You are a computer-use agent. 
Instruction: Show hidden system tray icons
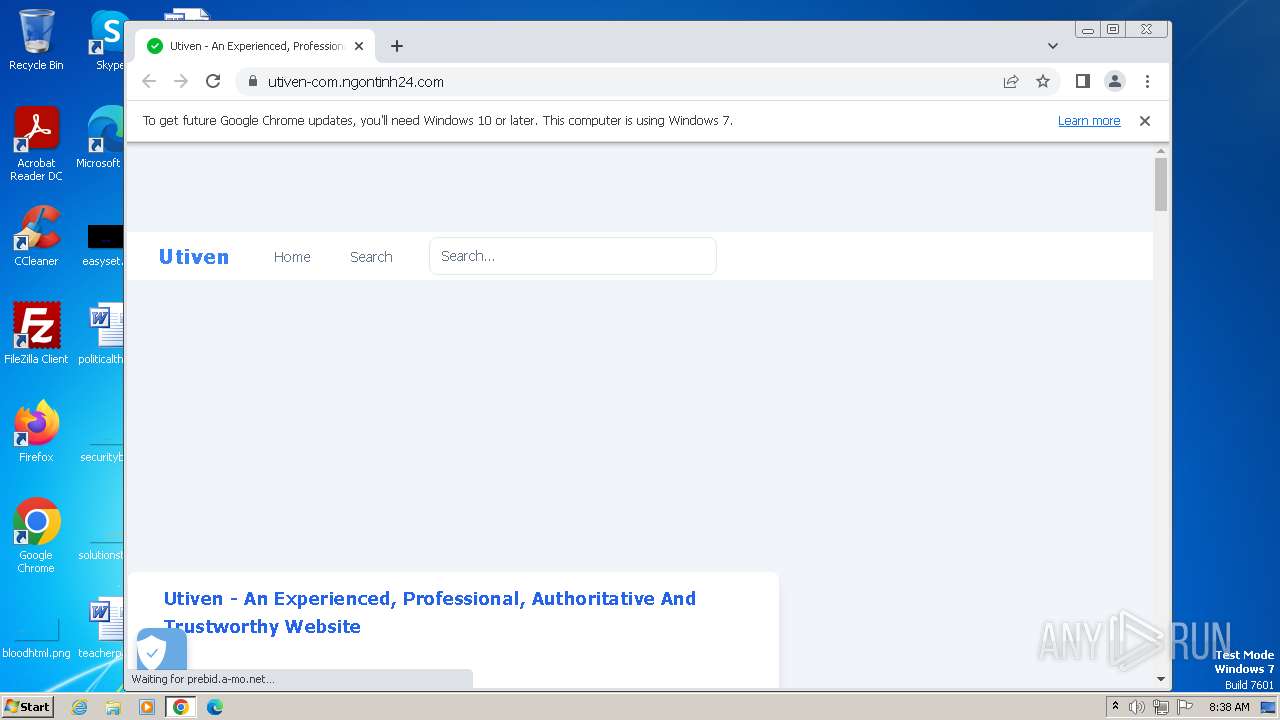click(x=1116, y=707)
